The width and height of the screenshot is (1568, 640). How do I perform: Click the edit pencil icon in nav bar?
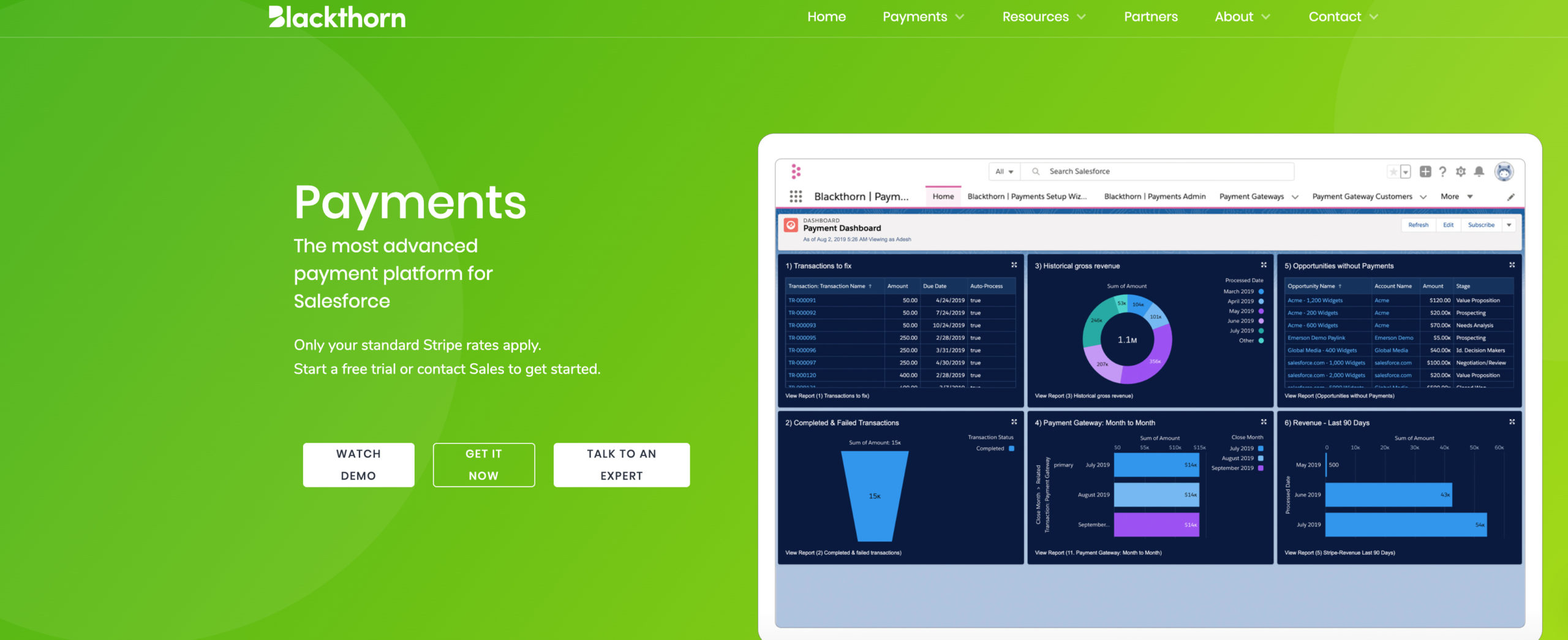tap(1511, 197)
